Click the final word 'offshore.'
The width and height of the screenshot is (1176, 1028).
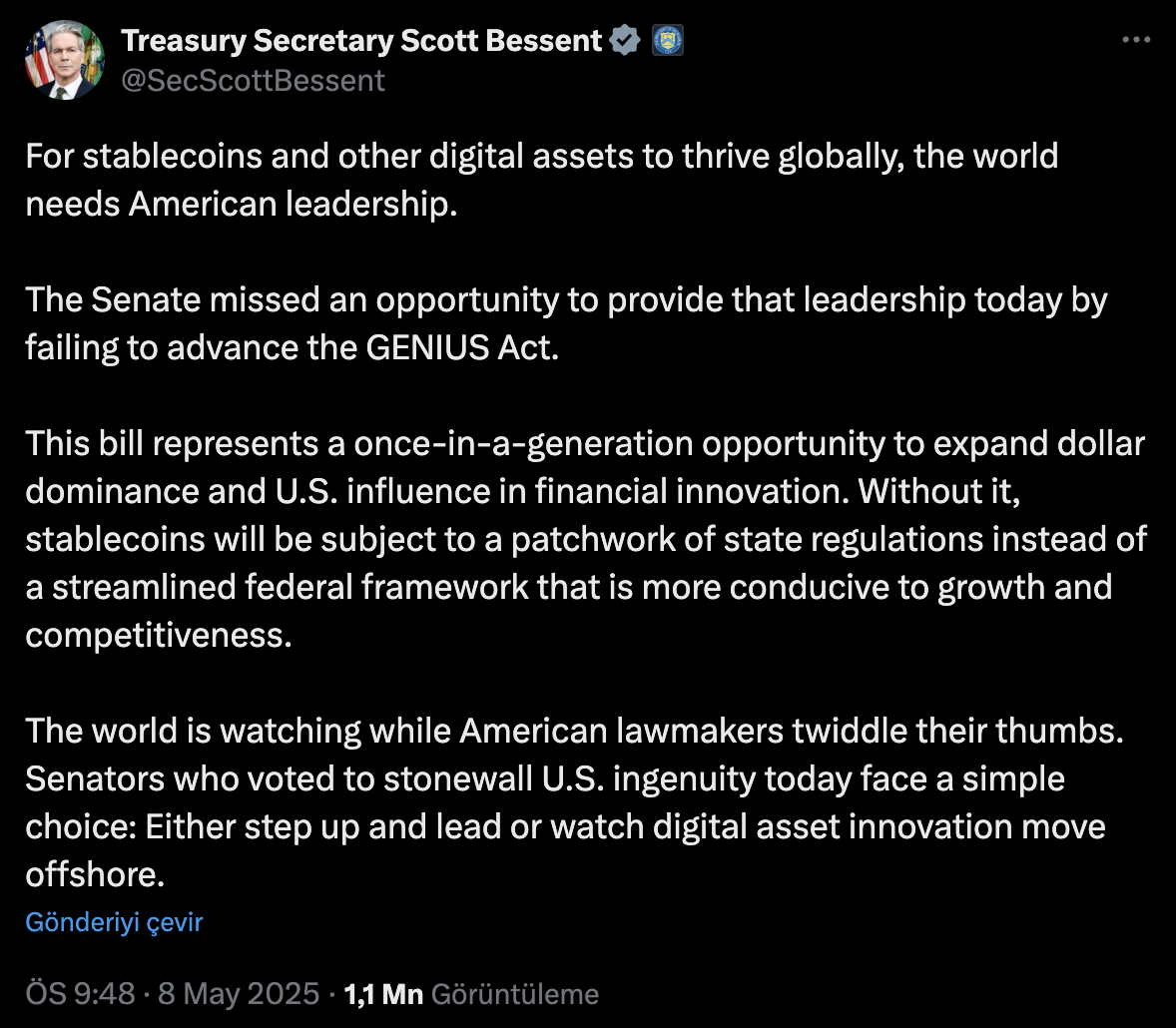click(x=95, y=874)
